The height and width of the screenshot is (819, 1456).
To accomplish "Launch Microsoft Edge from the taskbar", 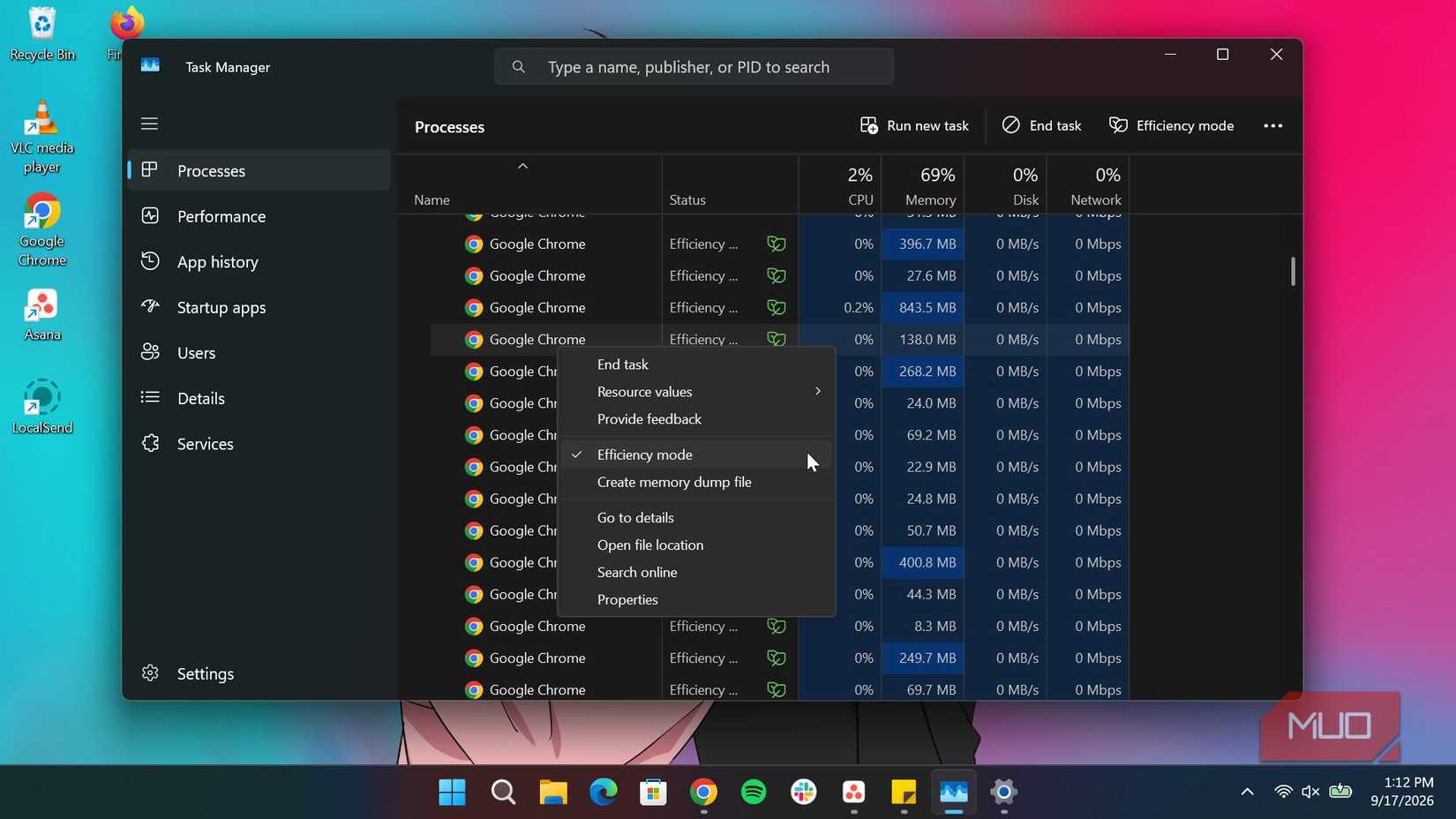I will [x=604, y=793].
